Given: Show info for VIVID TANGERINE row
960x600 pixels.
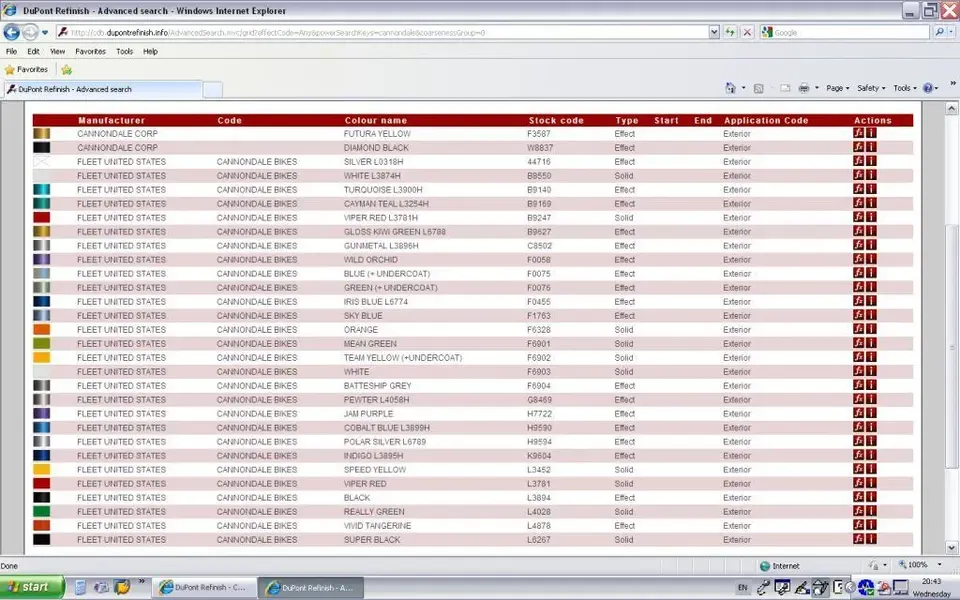Looking at the screenshot, I should 871,525.
